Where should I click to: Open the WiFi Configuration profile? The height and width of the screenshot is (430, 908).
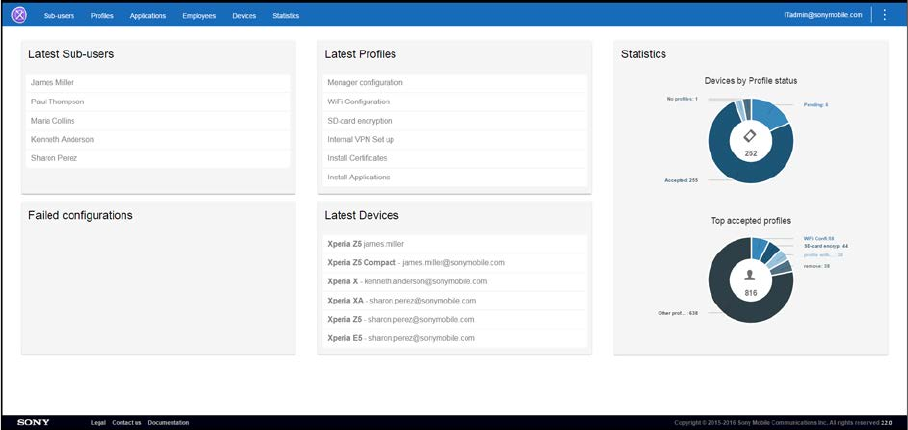tap(455, 102)
